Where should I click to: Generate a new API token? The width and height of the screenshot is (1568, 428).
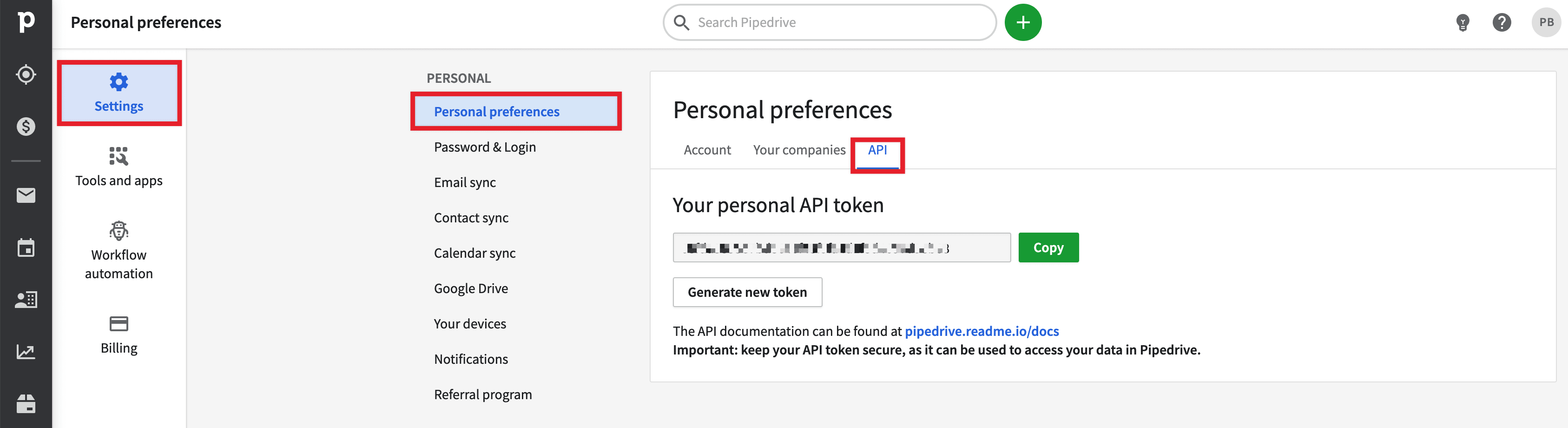point(747,292)
